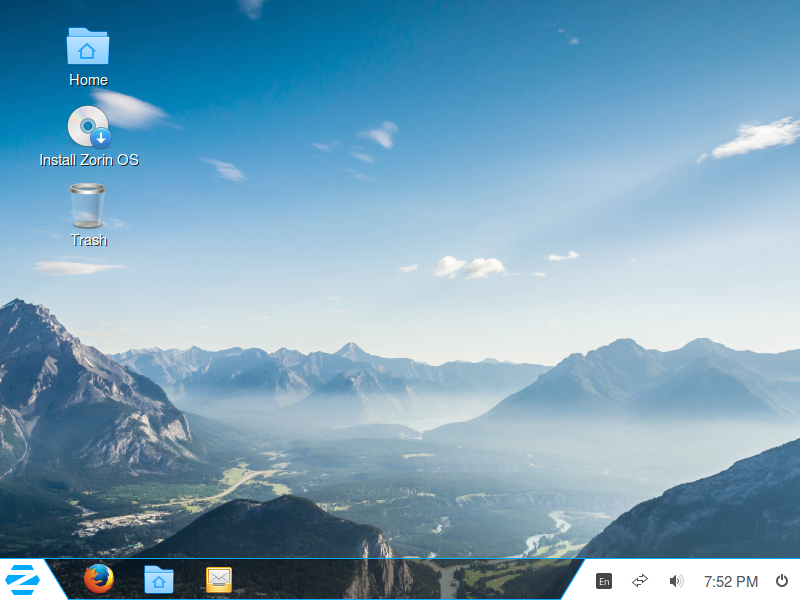The width and height of the screenshot is (800, 600).
Task: Launch Firefox from the taskbar
Action: tap(98, 580)
